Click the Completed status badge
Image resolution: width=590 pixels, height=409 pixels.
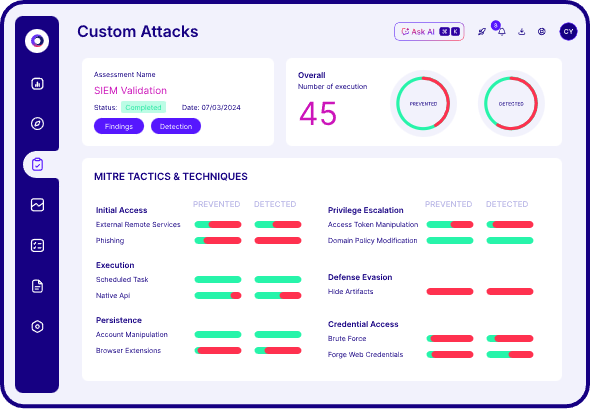pyautogui.click(x=143, y=107)
